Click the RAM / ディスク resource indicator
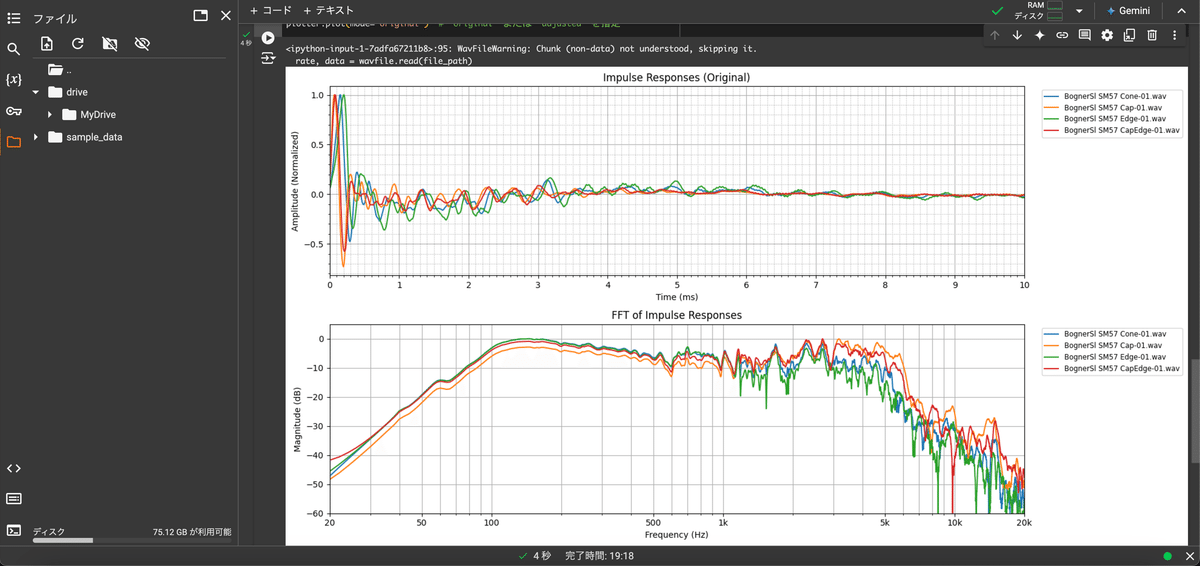Viewport: 1200px width, 566px height. [1038, 11]
